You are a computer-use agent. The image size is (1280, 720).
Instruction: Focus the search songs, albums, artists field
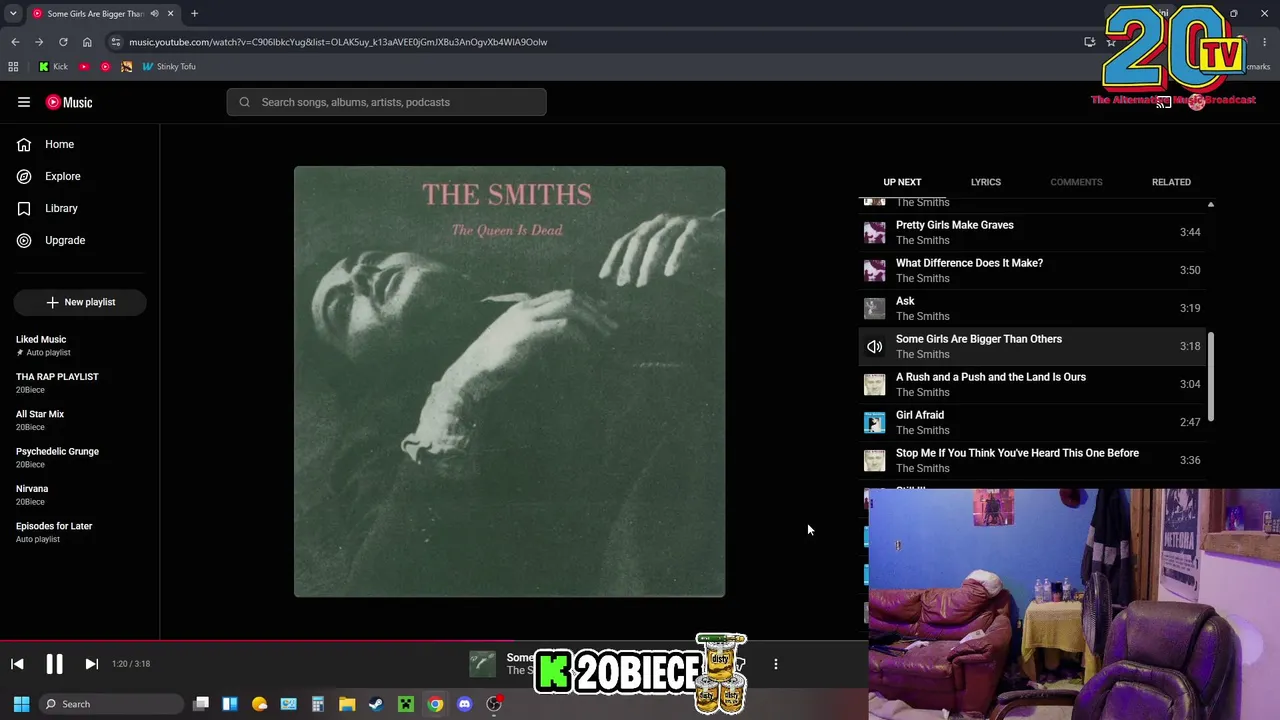[386, 102]
